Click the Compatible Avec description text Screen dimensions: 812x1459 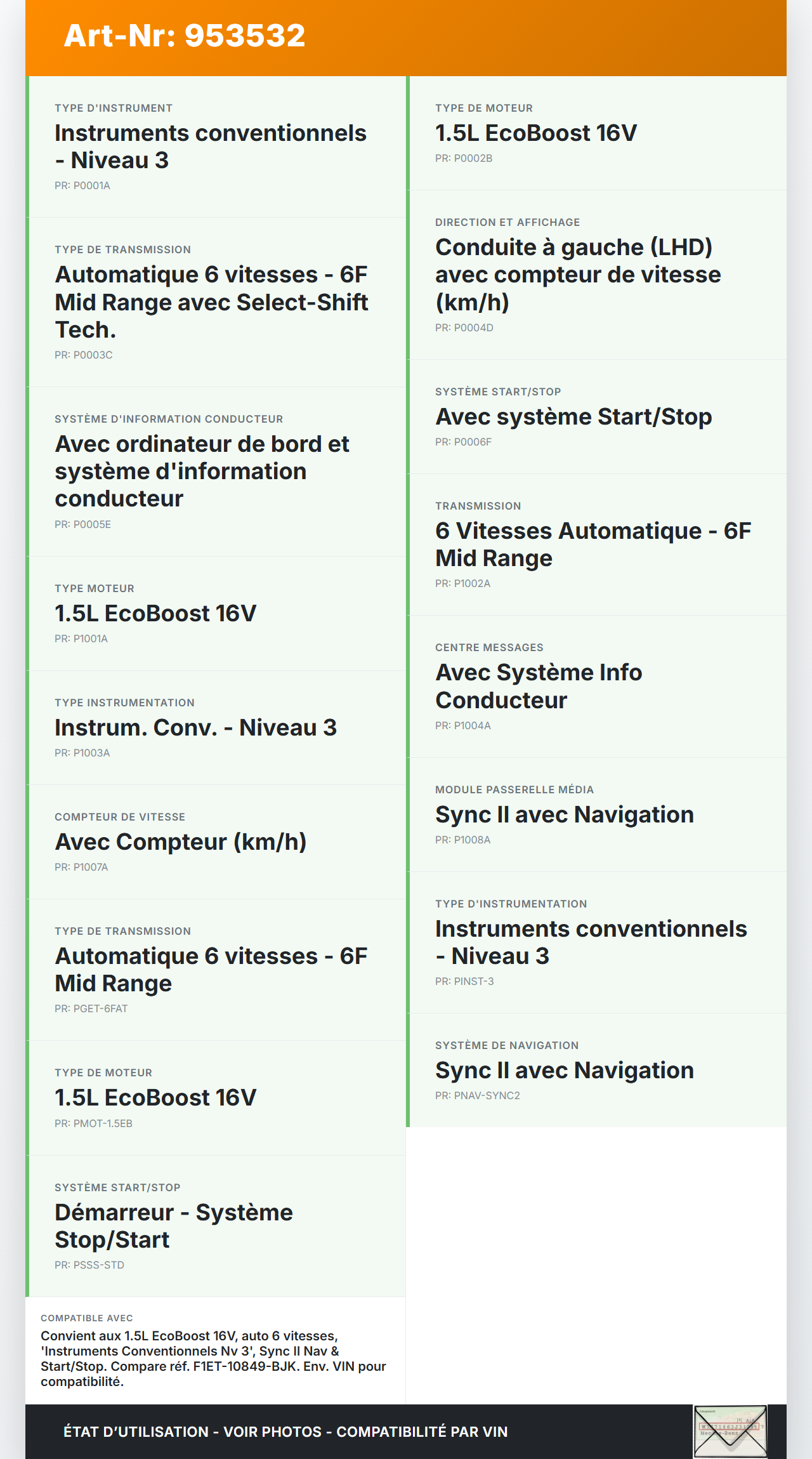click(213, 1358)
